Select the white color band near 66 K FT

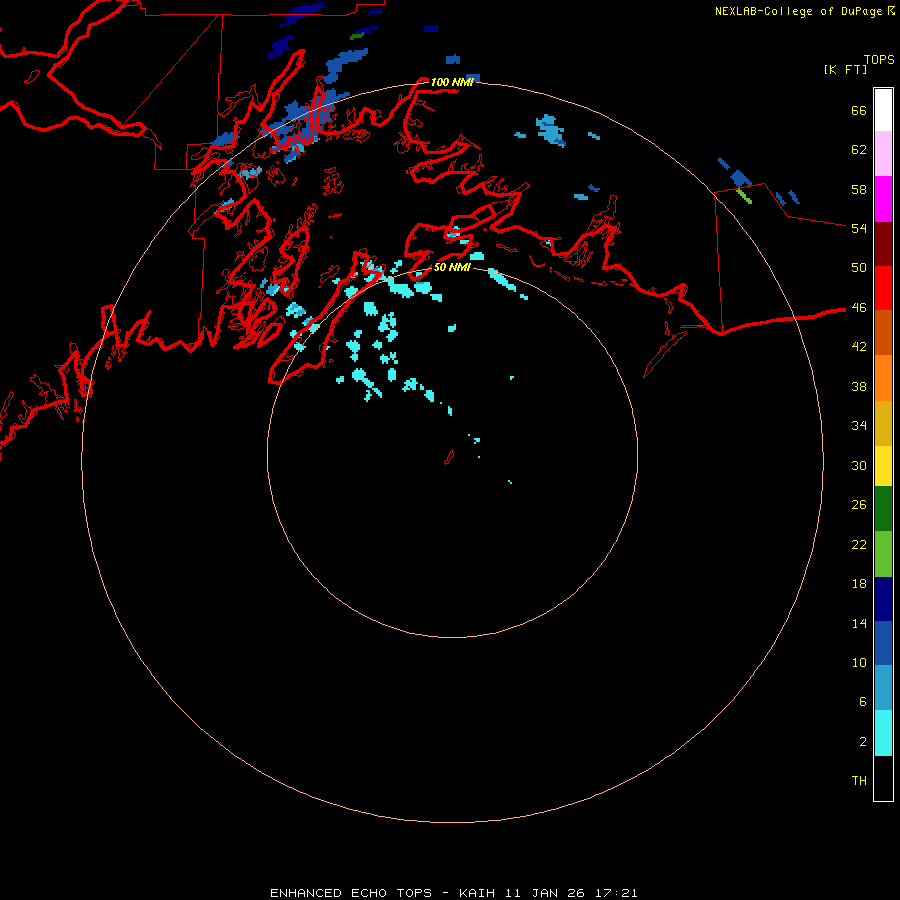883,110
